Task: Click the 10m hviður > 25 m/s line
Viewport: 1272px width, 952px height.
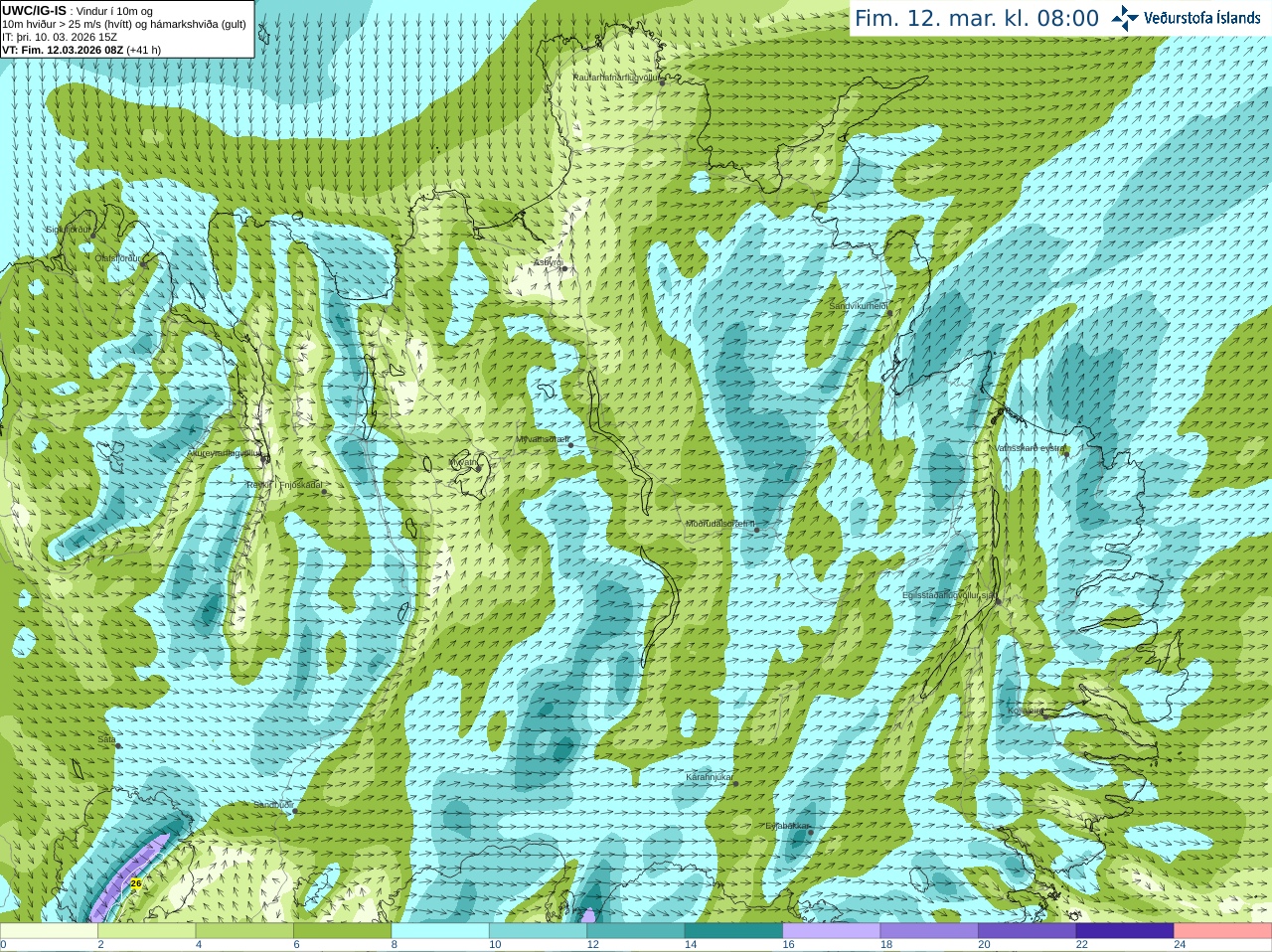Action: 124,24
